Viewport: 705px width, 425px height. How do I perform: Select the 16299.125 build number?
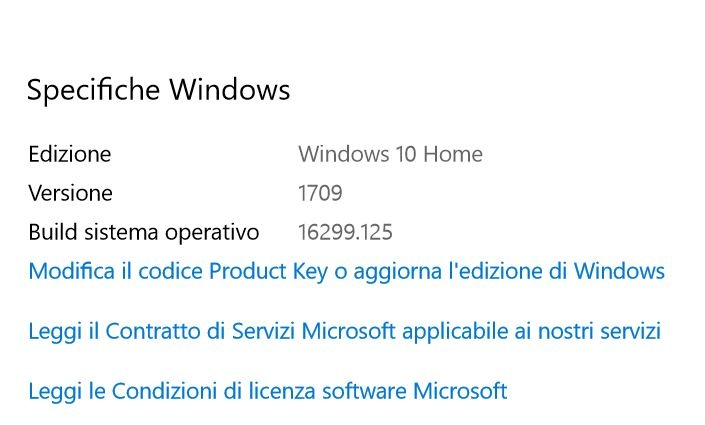click(345, 233)
